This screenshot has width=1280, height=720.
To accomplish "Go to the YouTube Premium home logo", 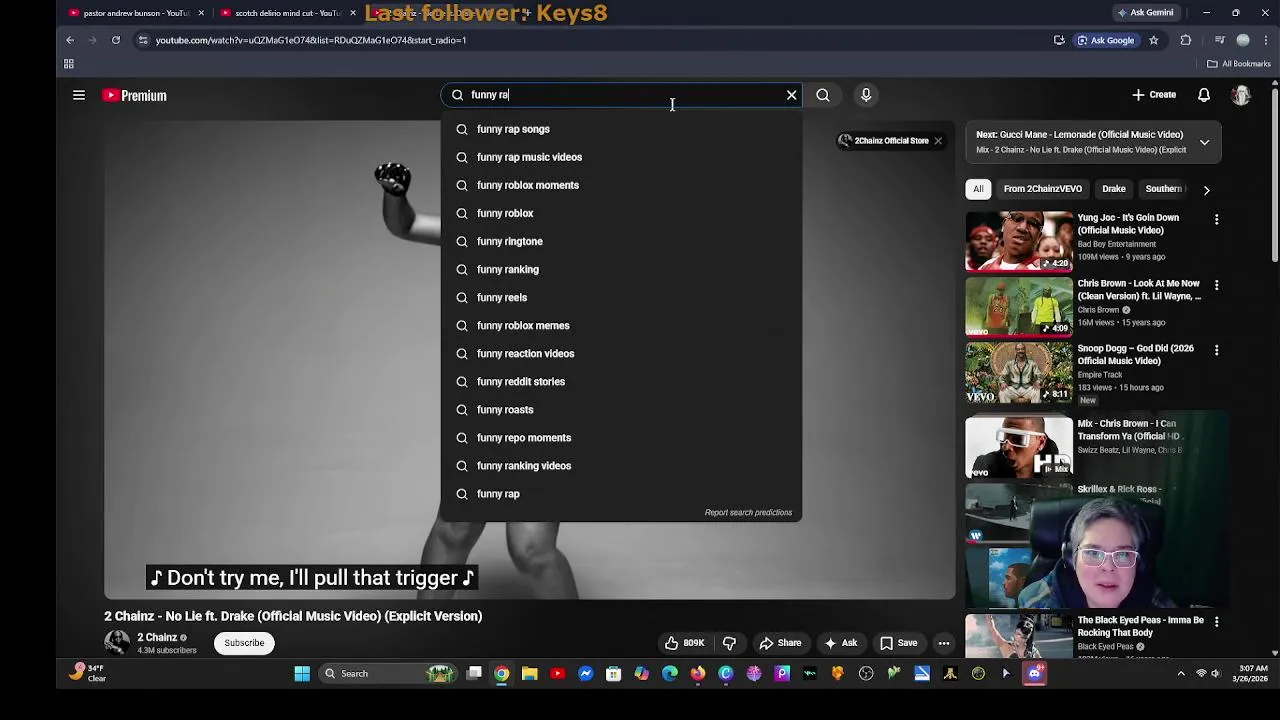I will [135, 95].
